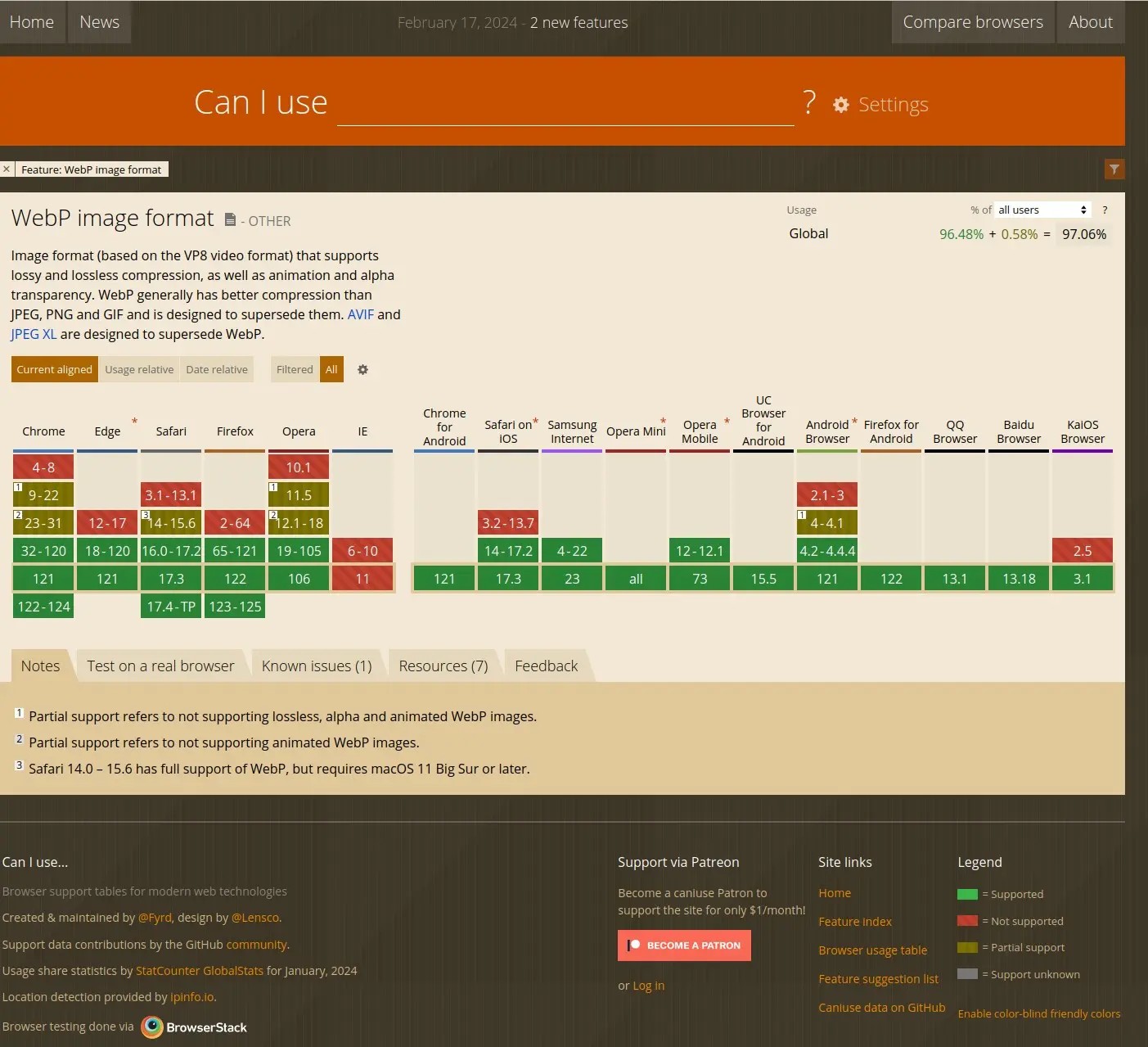Enable color-blind friendly colors
Image resolution: width=1148 pixels, height=1047 pixels.
1039,1013
